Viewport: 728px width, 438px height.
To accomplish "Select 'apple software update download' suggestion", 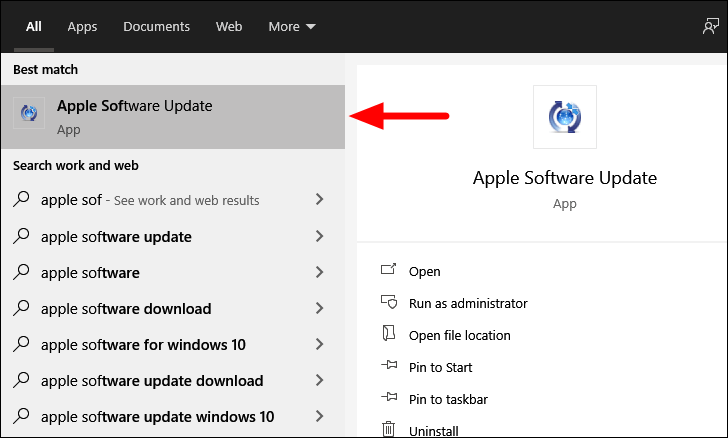I will coord(152,381).
